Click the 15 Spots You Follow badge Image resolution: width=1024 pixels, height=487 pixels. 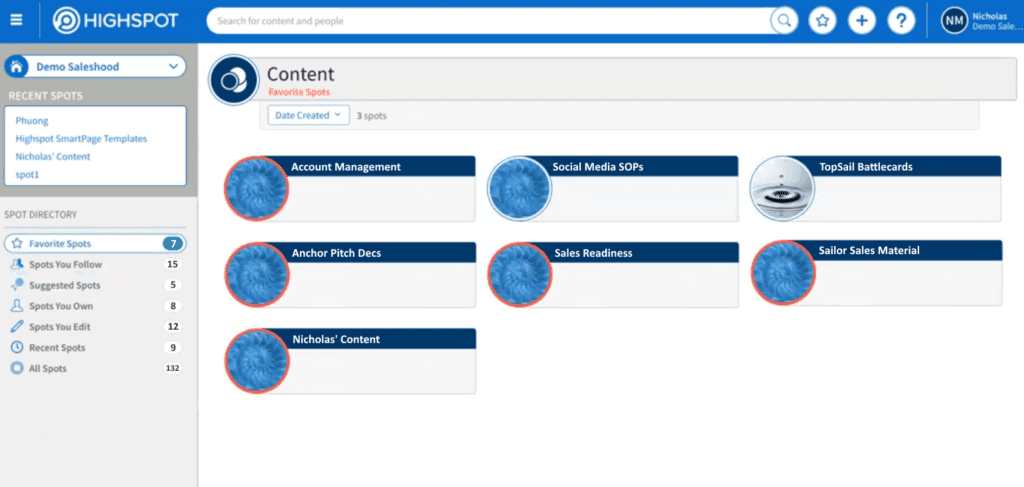pos(172,264)
